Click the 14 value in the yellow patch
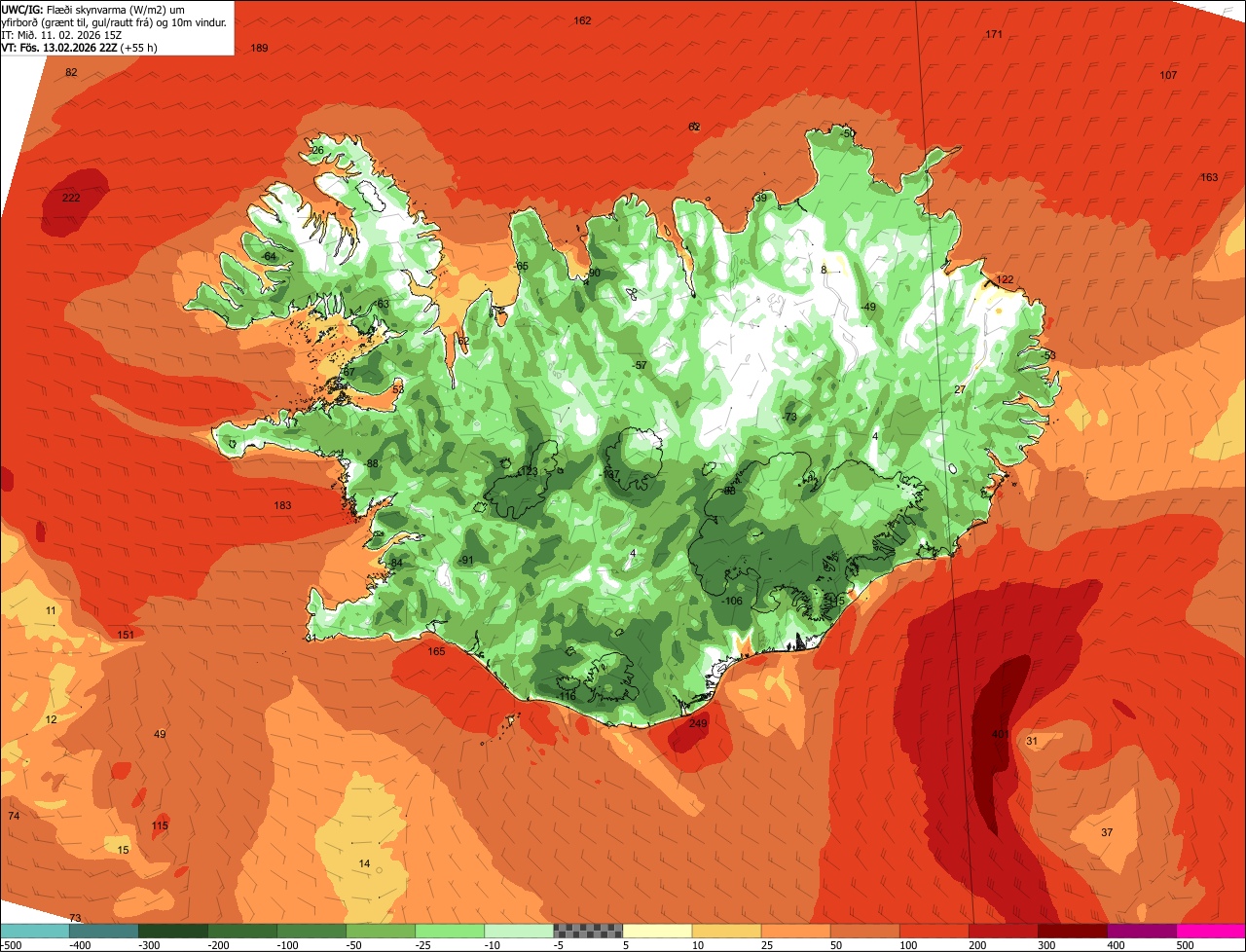The height and width of the screenshot is (952, 1246). coord(364,863)
